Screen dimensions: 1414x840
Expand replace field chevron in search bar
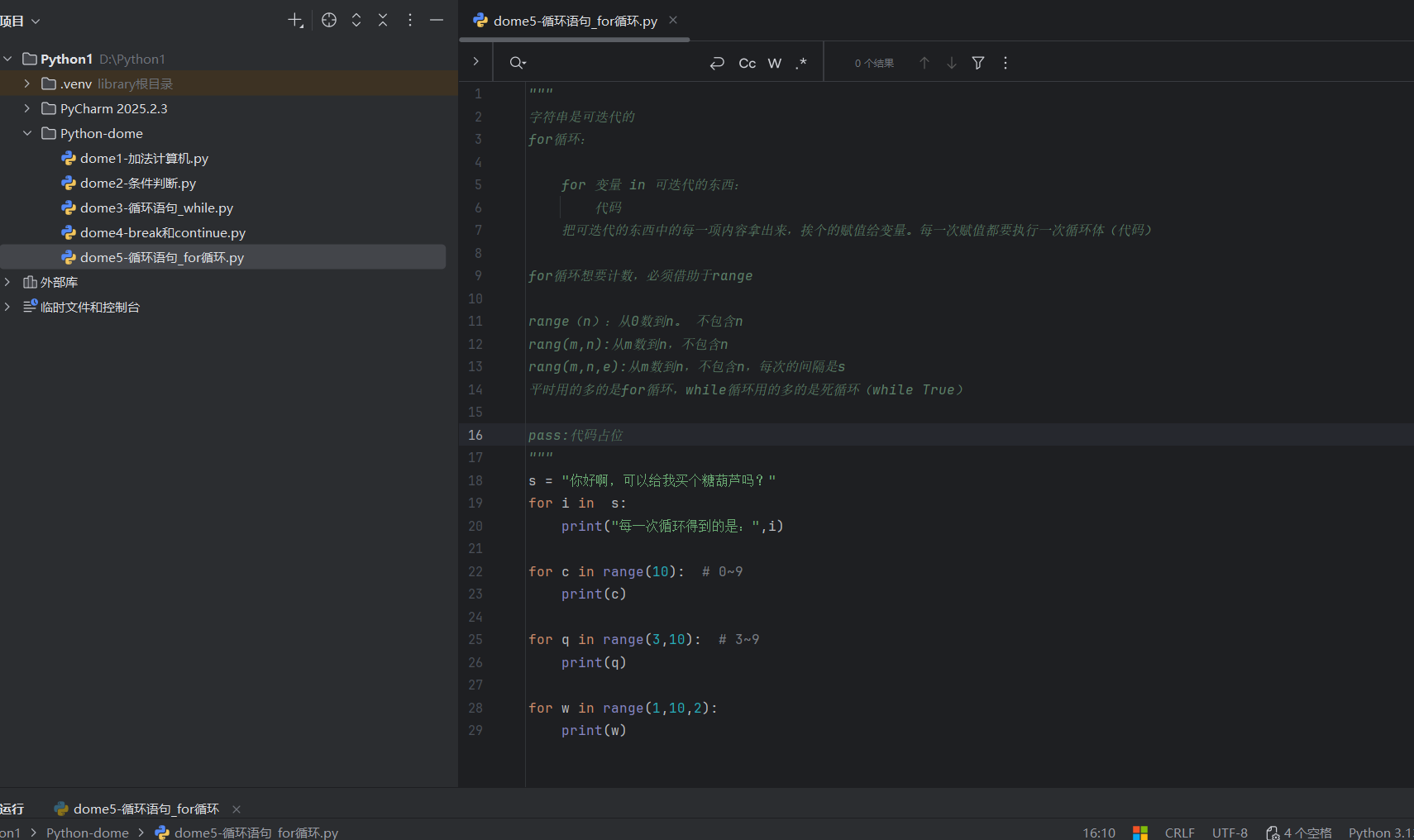click(475, 62)
